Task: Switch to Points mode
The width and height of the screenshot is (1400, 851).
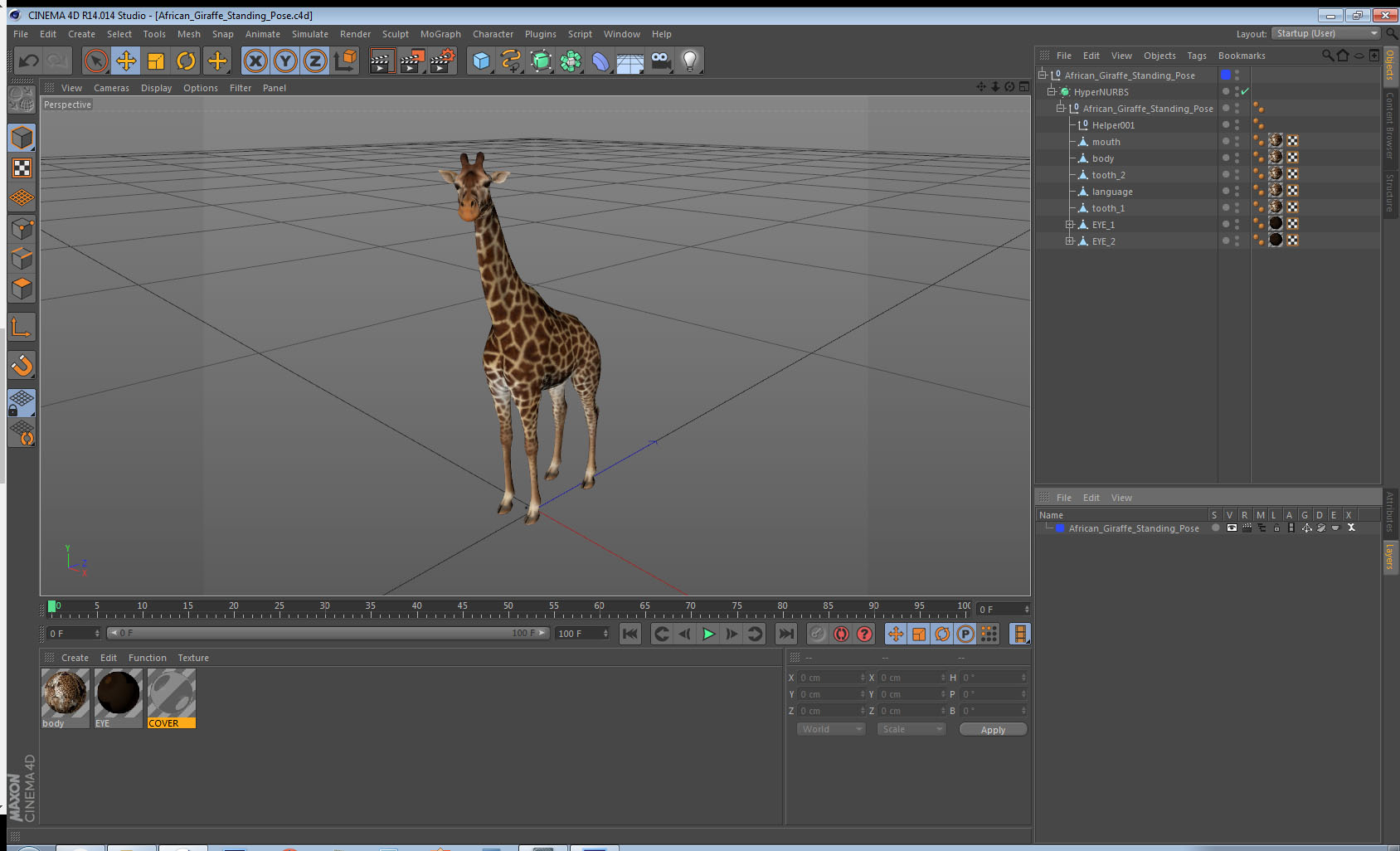Action: pos(22,228)
